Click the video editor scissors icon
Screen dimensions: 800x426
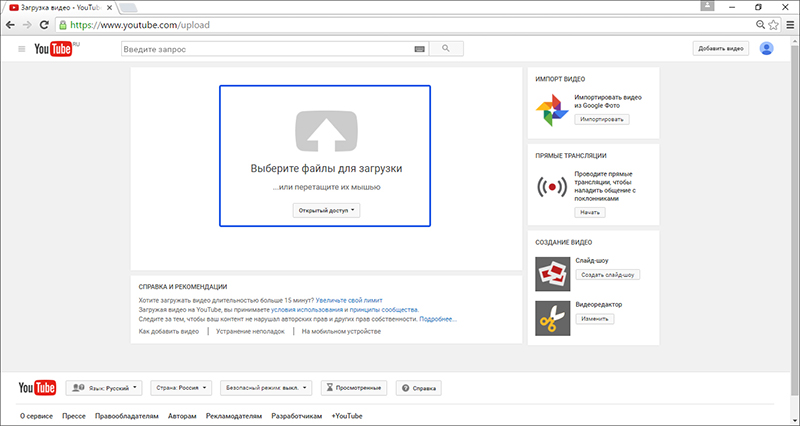550,316
